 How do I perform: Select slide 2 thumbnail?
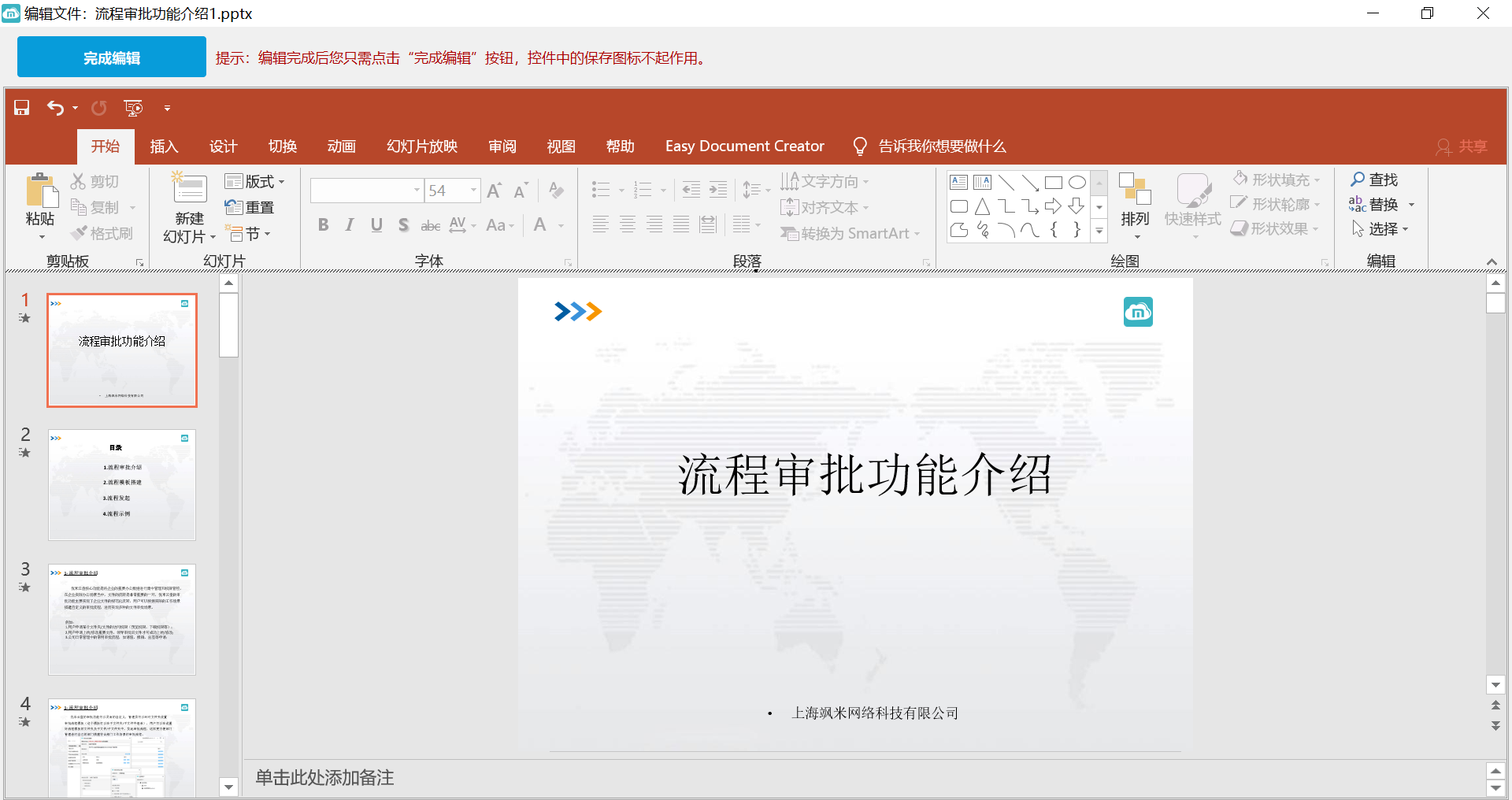click(122, 484)
